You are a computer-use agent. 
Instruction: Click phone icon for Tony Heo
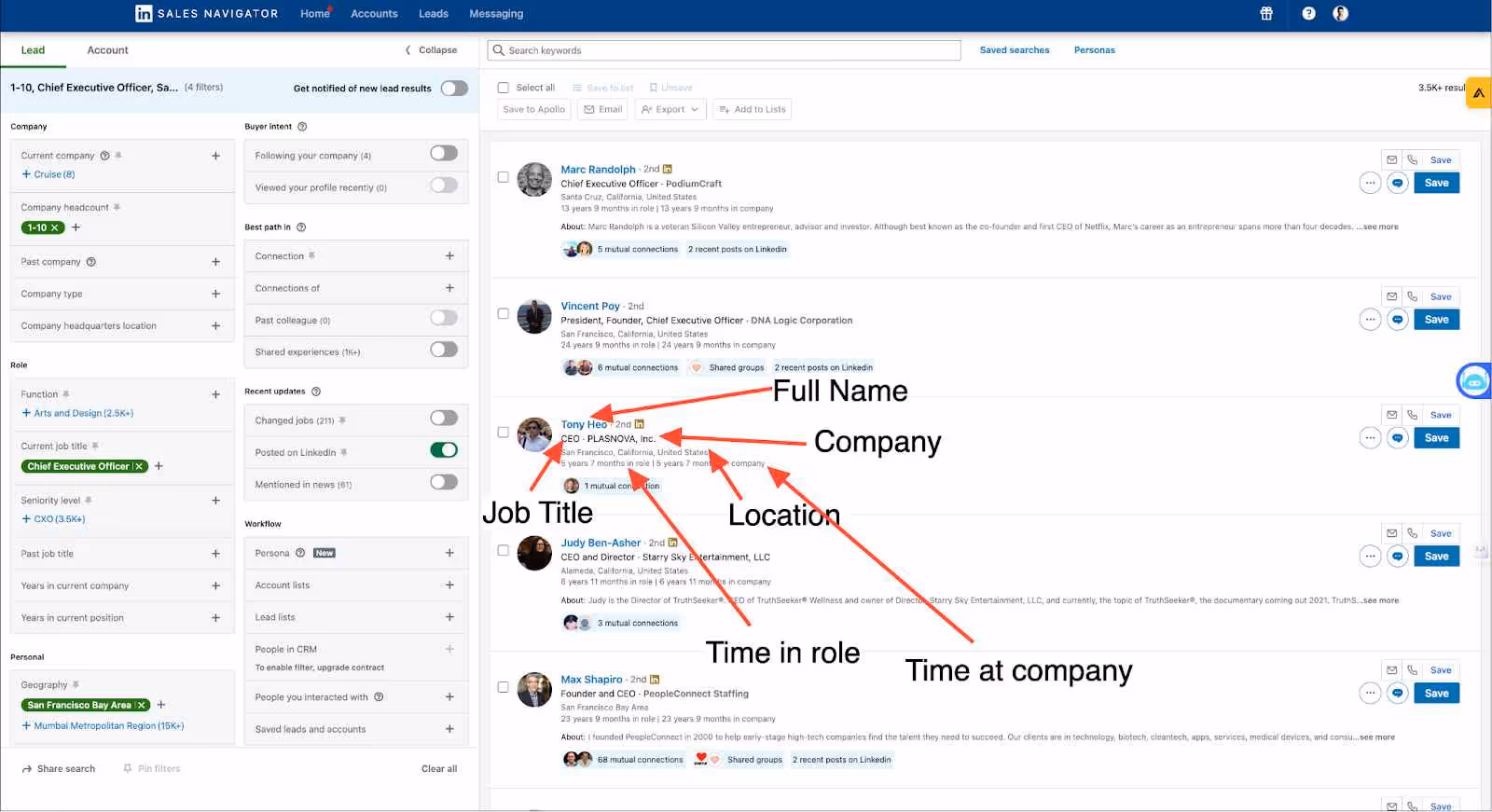(x=1412, y=415)
